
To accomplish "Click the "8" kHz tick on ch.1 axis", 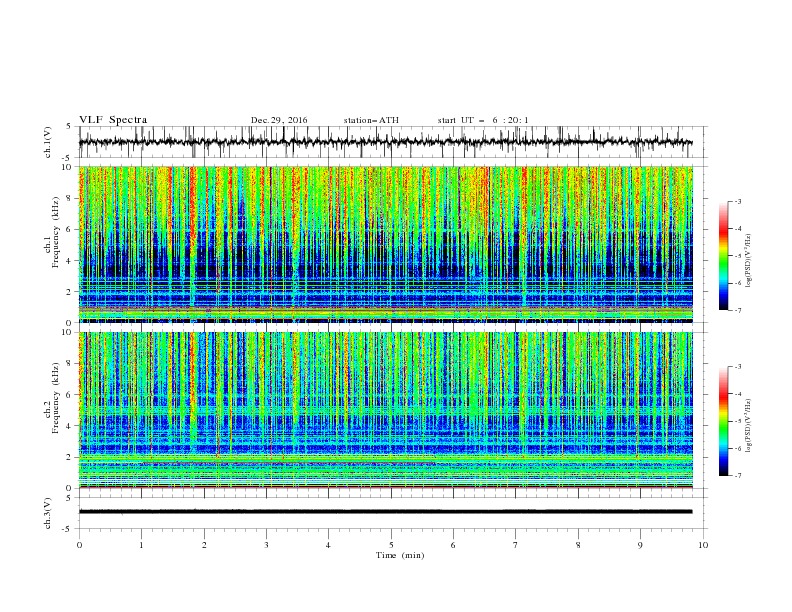I will click(71, 198).
